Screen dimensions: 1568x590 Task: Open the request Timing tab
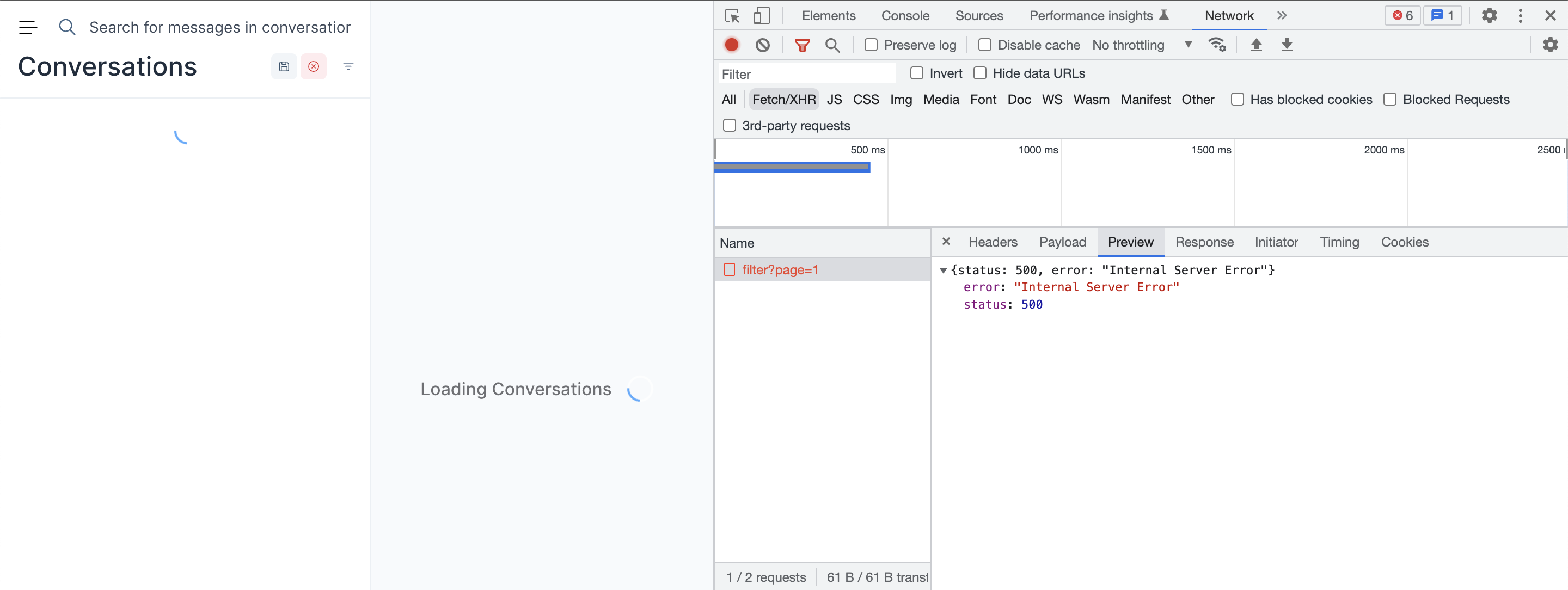[x=1339, y=242]
